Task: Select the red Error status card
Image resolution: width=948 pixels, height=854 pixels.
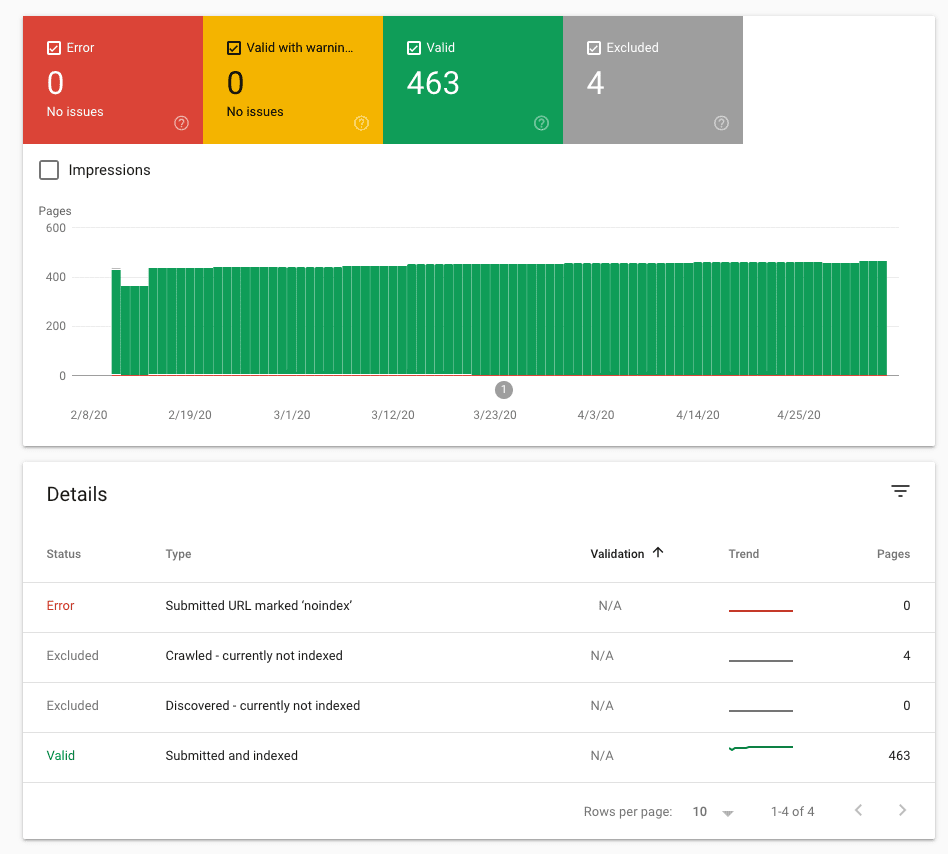Action: (113, 80)
